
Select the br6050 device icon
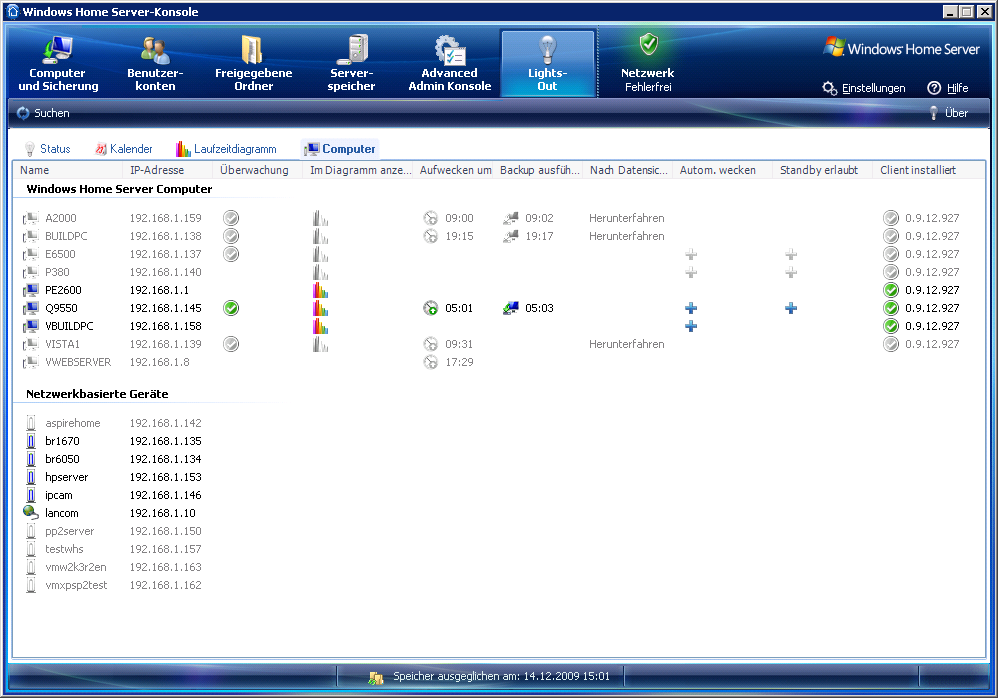click(31, 459)
